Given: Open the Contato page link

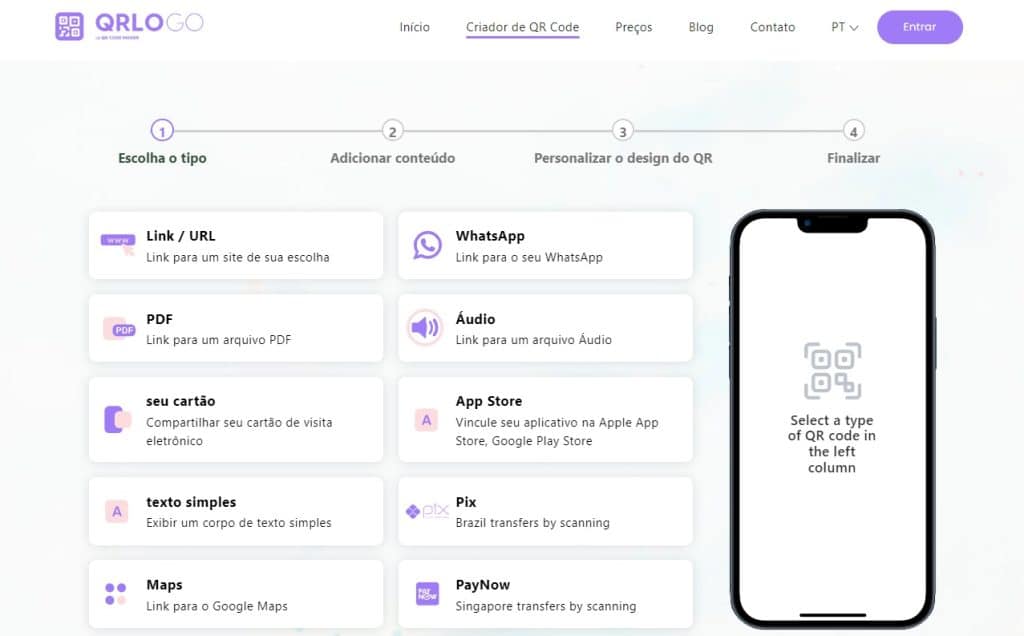Looking at the screenshot, I should (x=772, y=27).
